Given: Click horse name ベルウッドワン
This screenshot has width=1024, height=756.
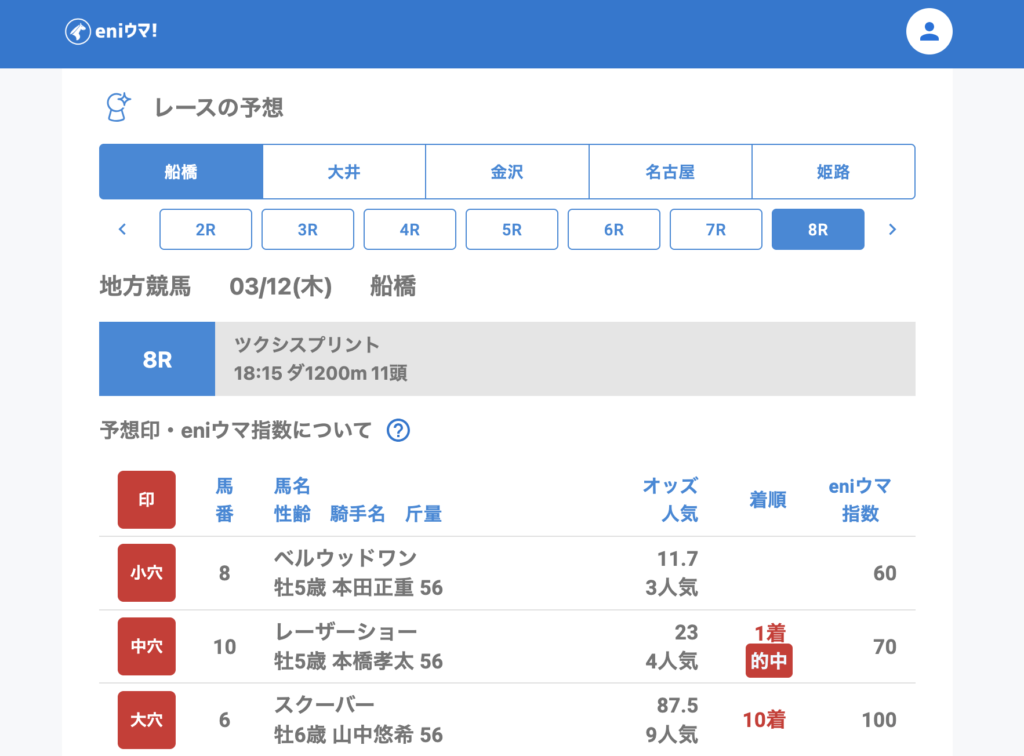Looking at the screenshot, I should (345, 558).
